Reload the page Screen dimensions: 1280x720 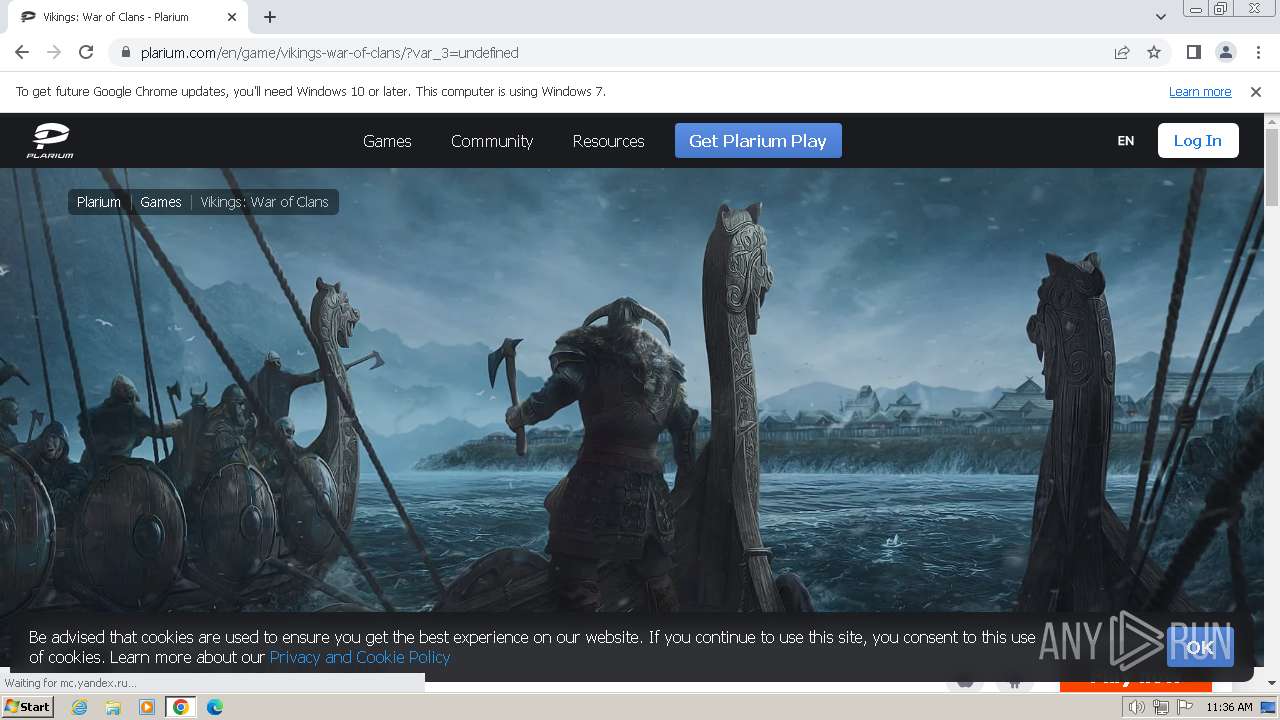coord(86,52)
